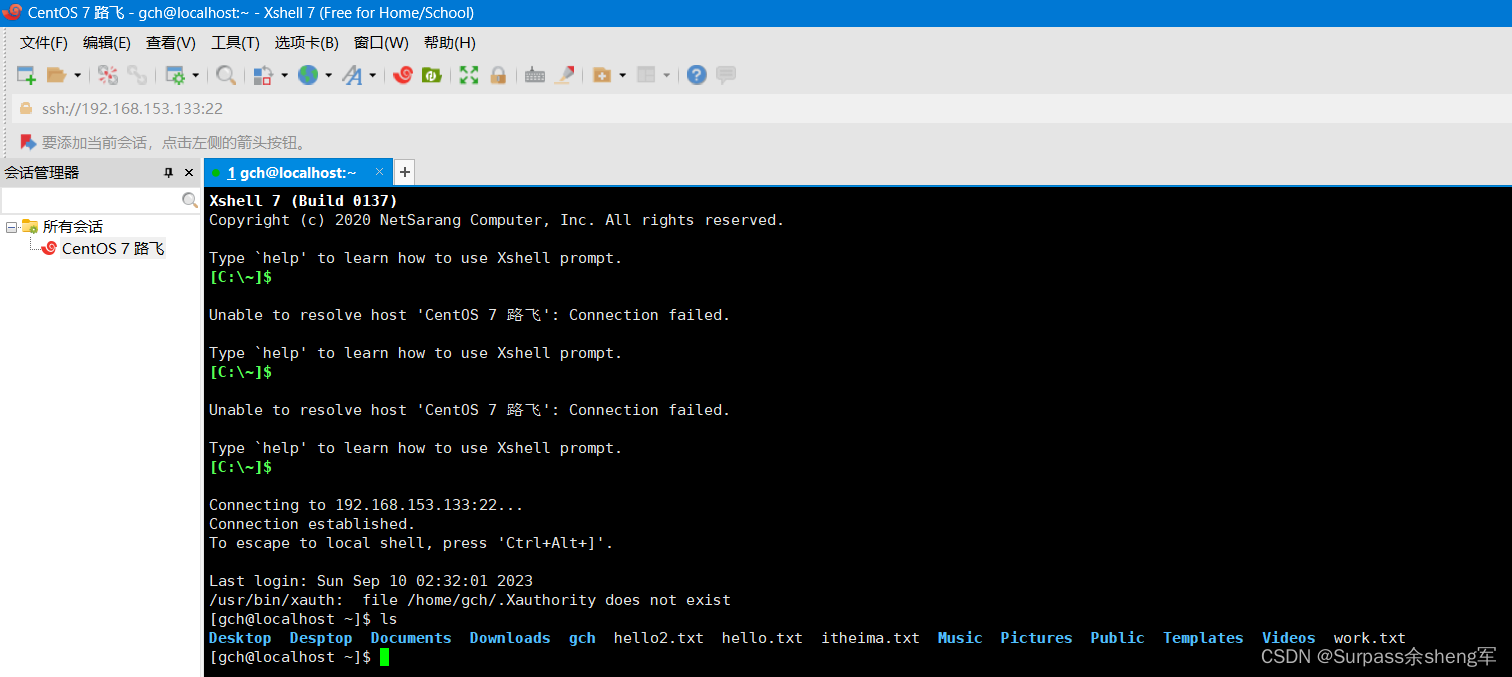Open Help via the question mark icon

pos(696,75)
